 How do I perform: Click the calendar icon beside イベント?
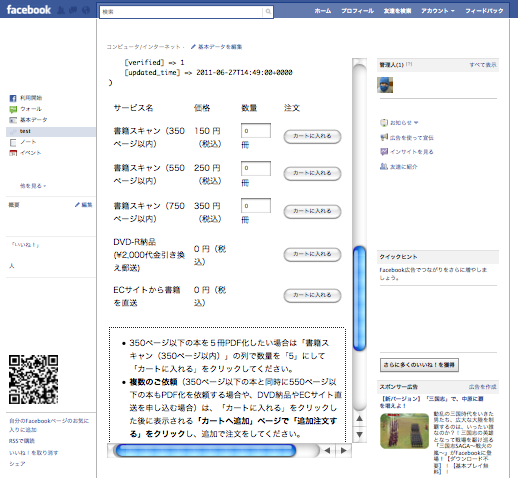[x=13, y=153]
